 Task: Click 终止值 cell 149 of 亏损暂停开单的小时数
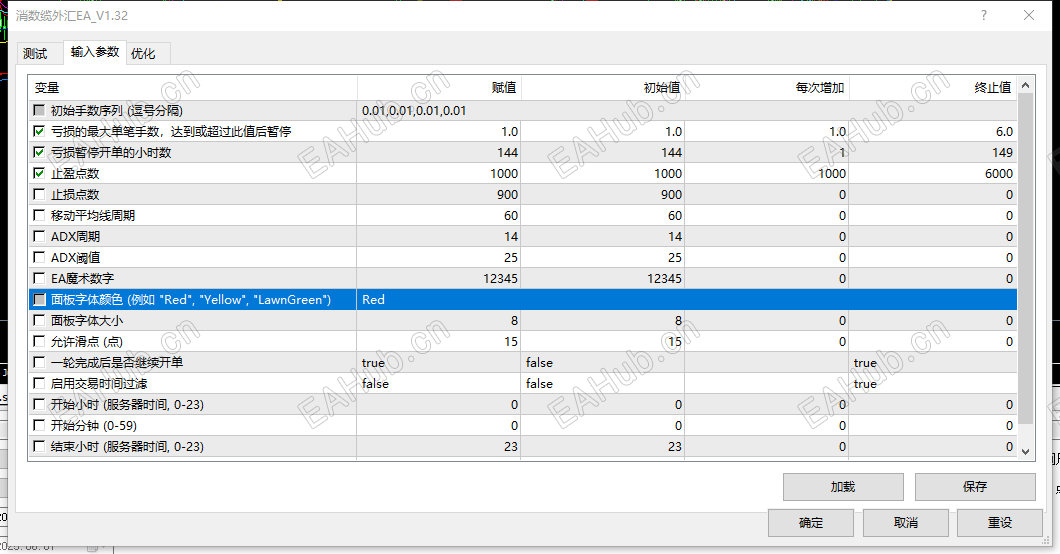933,153
